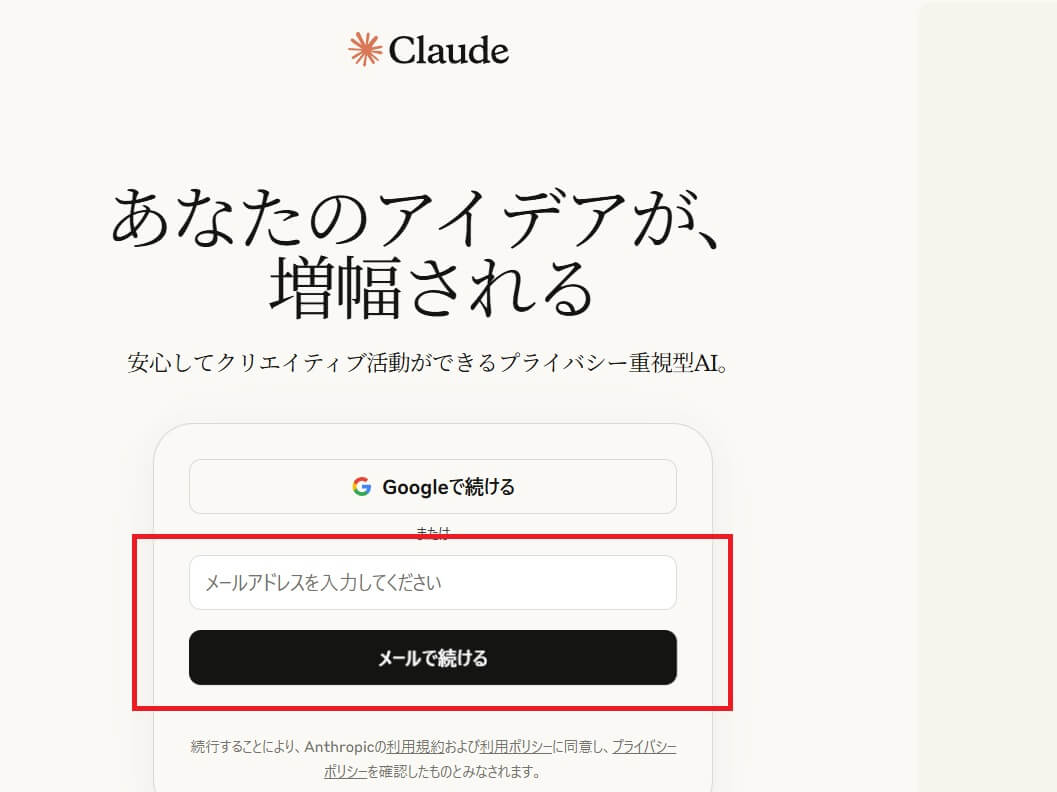
Task: Click the orange Claude starburst logo
Action: [365, 50]
